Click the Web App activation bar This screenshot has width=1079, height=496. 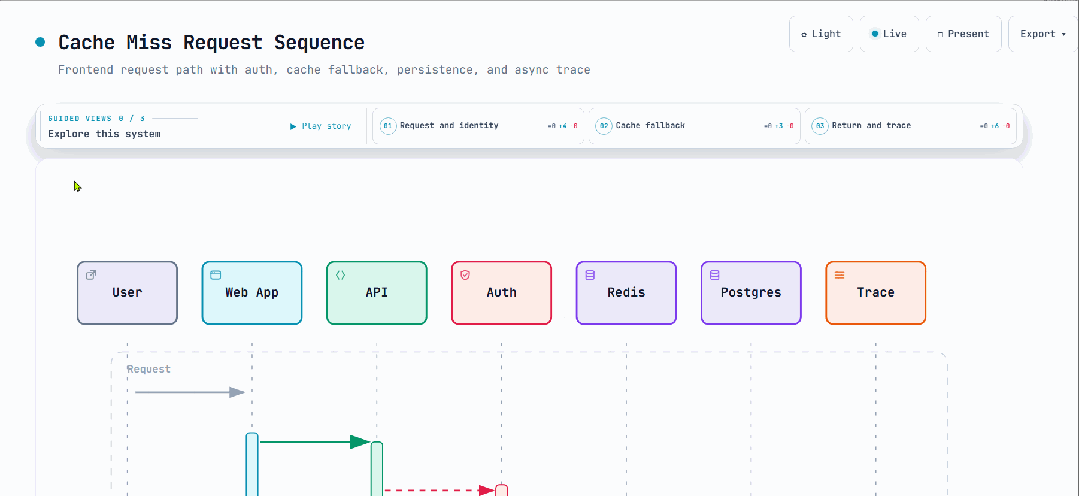[x=252, y=464]
